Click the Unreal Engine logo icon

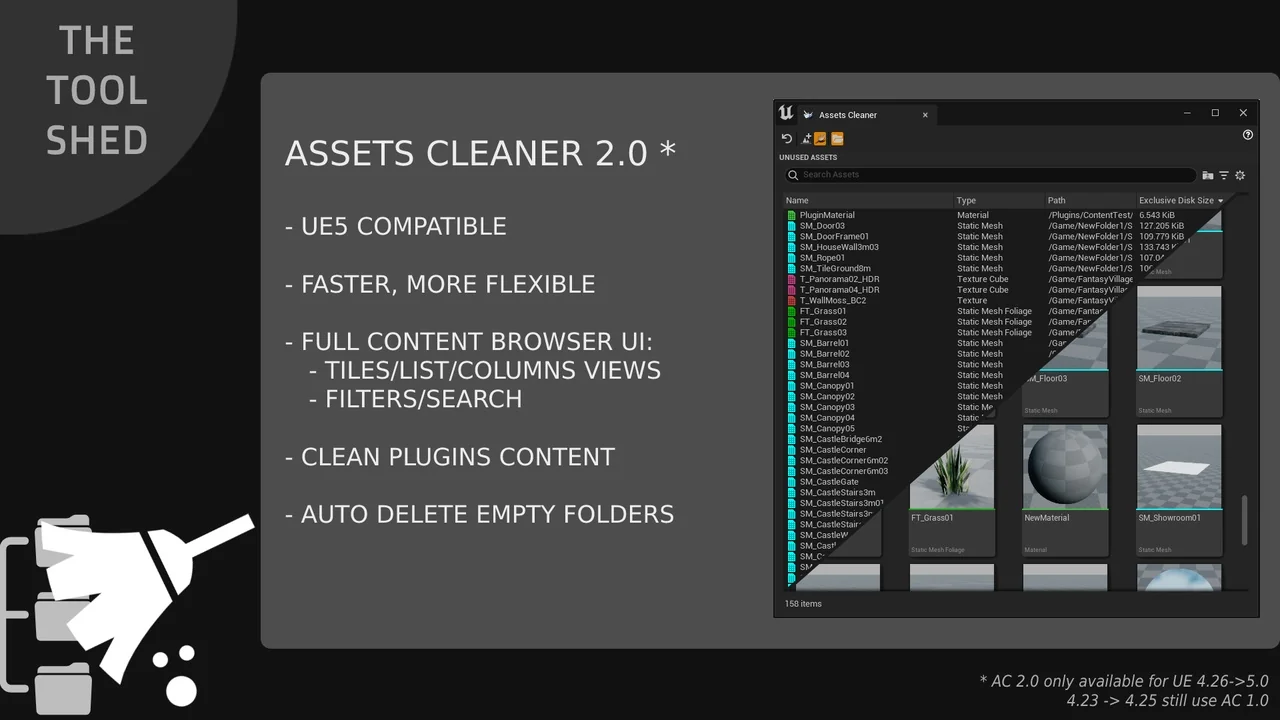[x=786, y=114]
